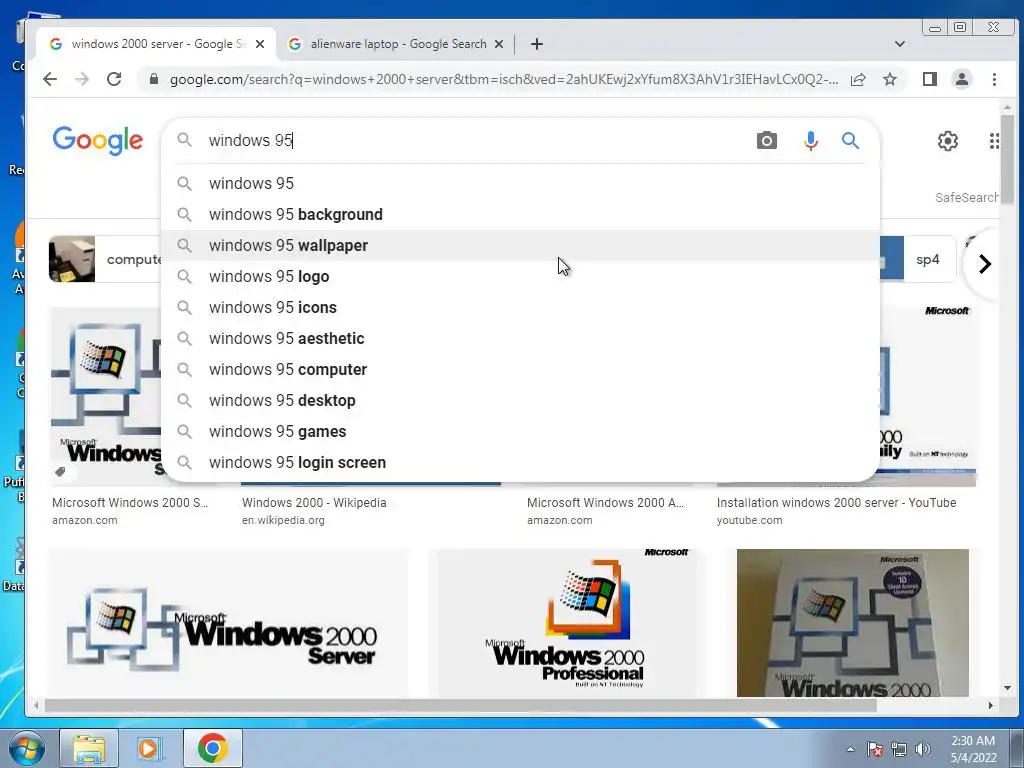This screenshot has height=768, width=1024.
Task: Select 'windows 95 logo' suggestion
Action: click(520, 276)
